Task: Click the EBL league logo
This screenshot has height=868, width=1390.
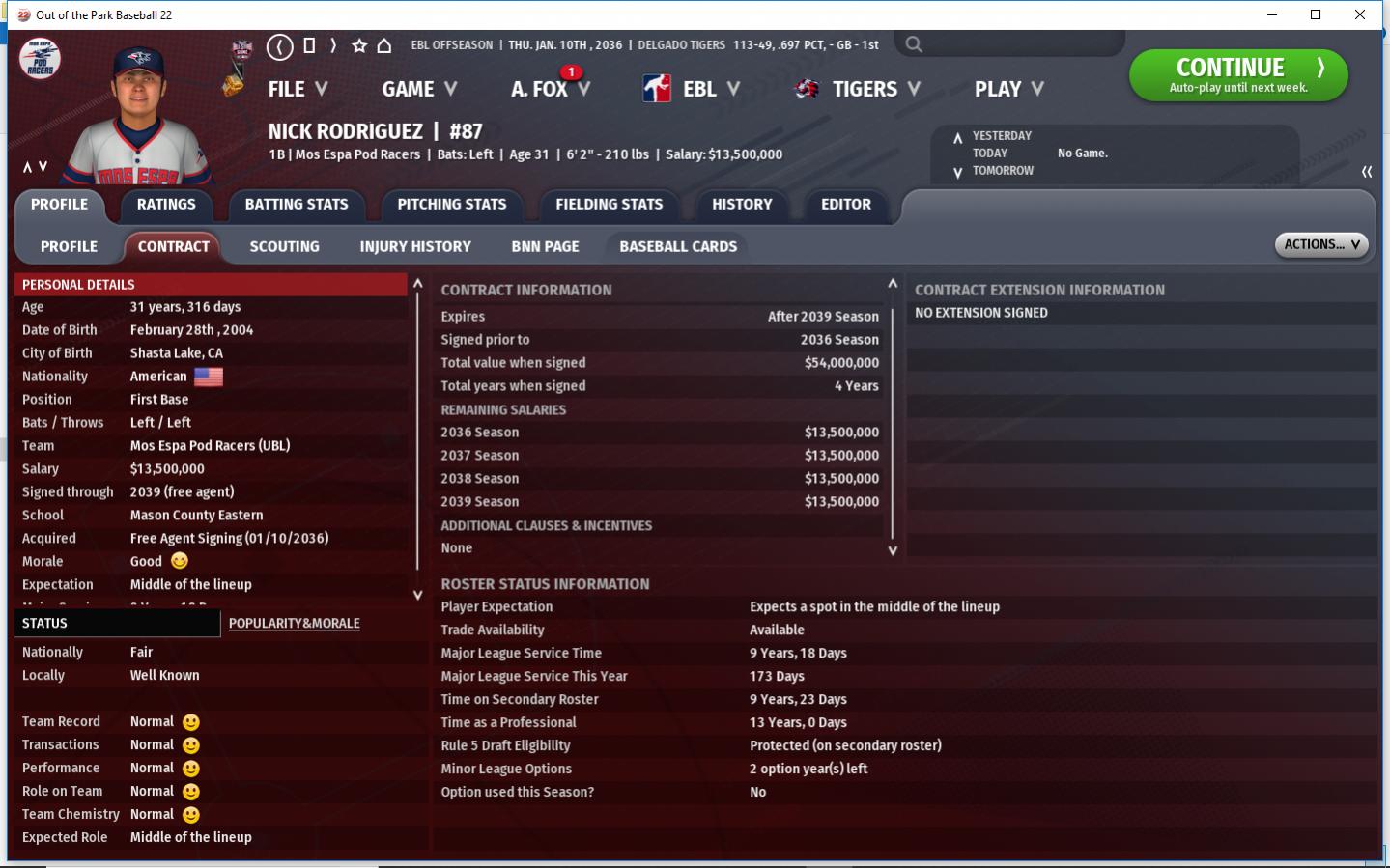Action: (657, 89)
